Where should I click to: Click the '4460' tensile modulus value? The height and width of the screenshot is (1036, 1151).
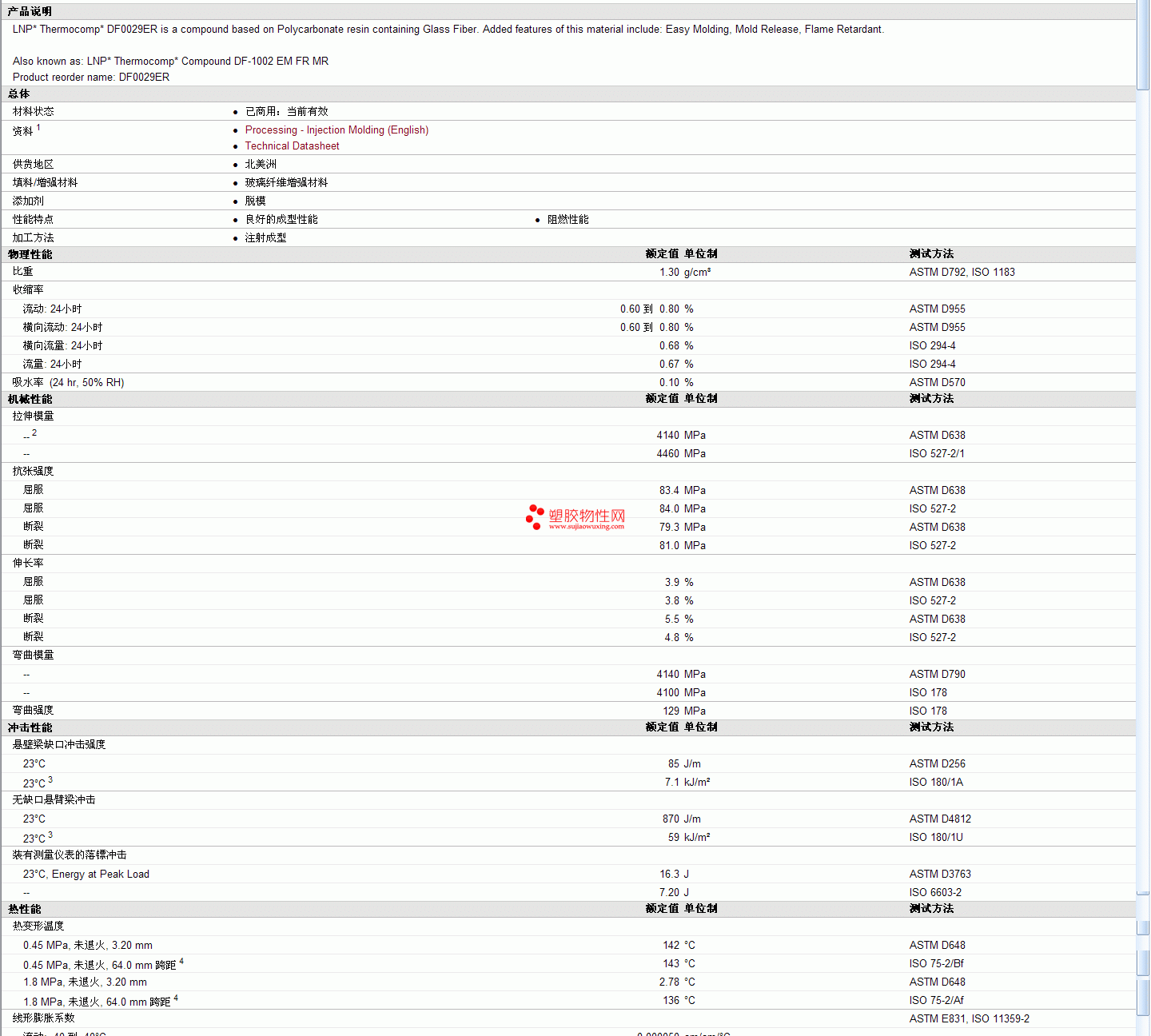[x=667, y=454]
